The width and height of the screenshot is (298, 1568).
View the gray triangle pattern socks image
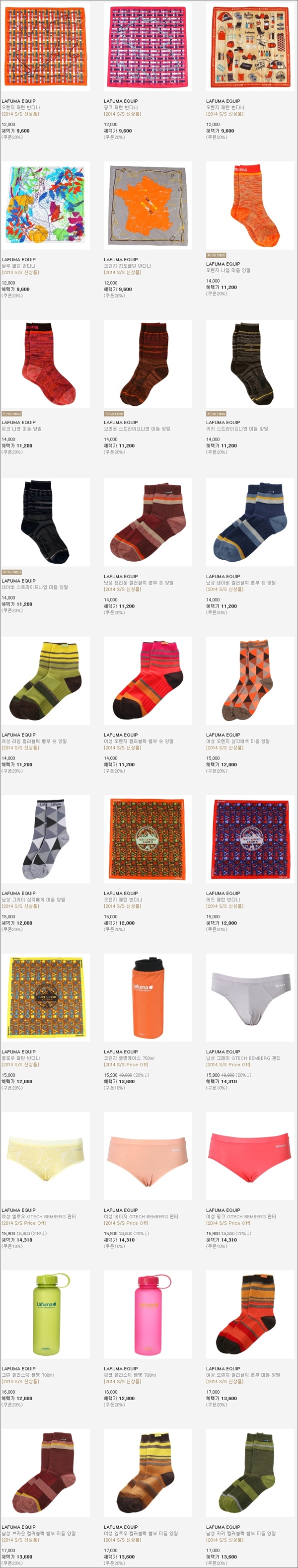pyautogui.click(x=46, y=839)
